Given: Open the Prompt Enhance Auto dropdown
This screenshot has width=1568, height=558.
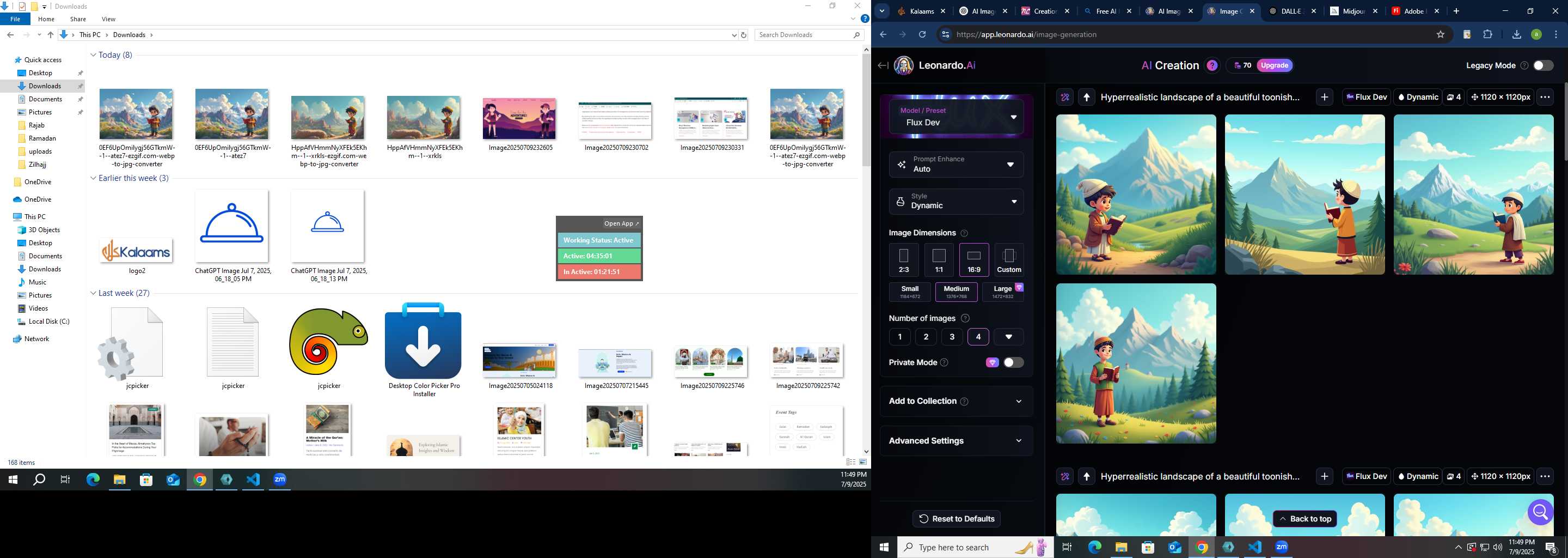Looking at the screenshot, I should [x=956, y=165].
